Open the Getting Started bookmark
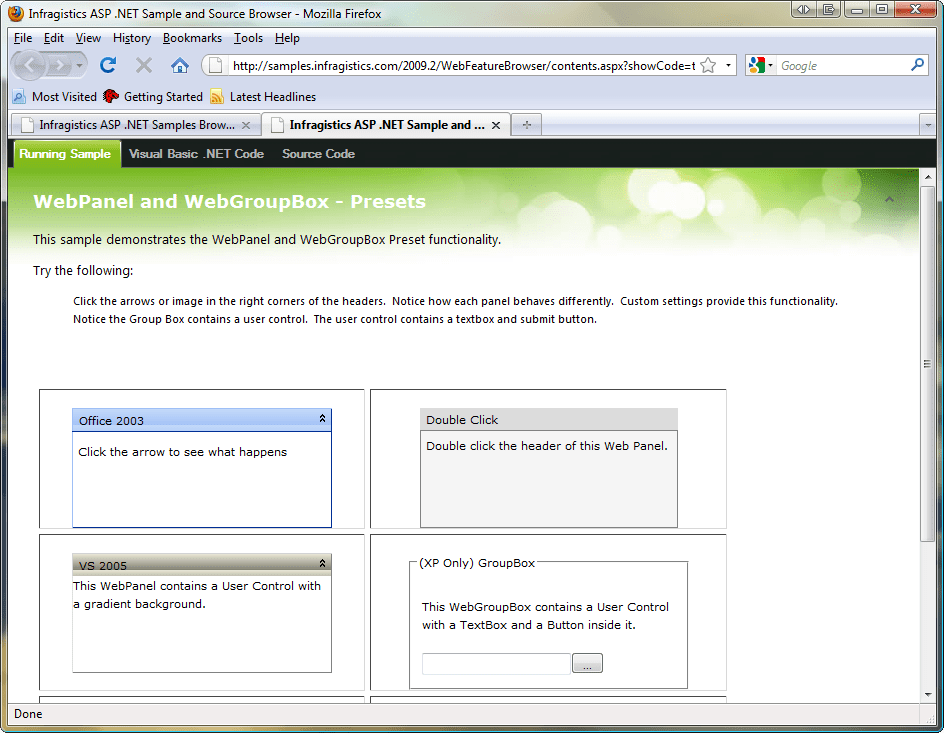Viewport: 944px width, 733px height. pyautogui.click(x=153, y=97)
